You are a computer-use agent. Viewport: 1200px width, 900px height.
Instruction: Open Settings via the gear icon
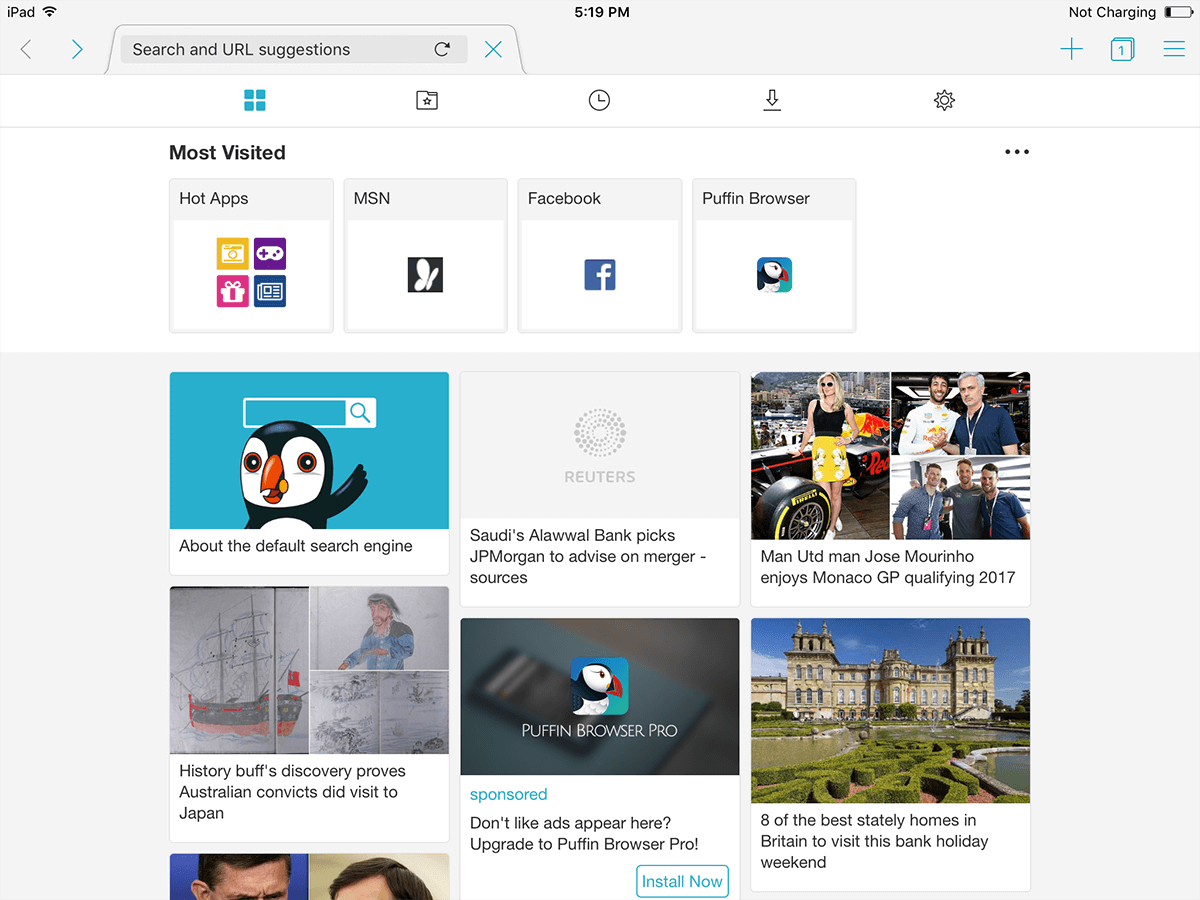(943, 100)
